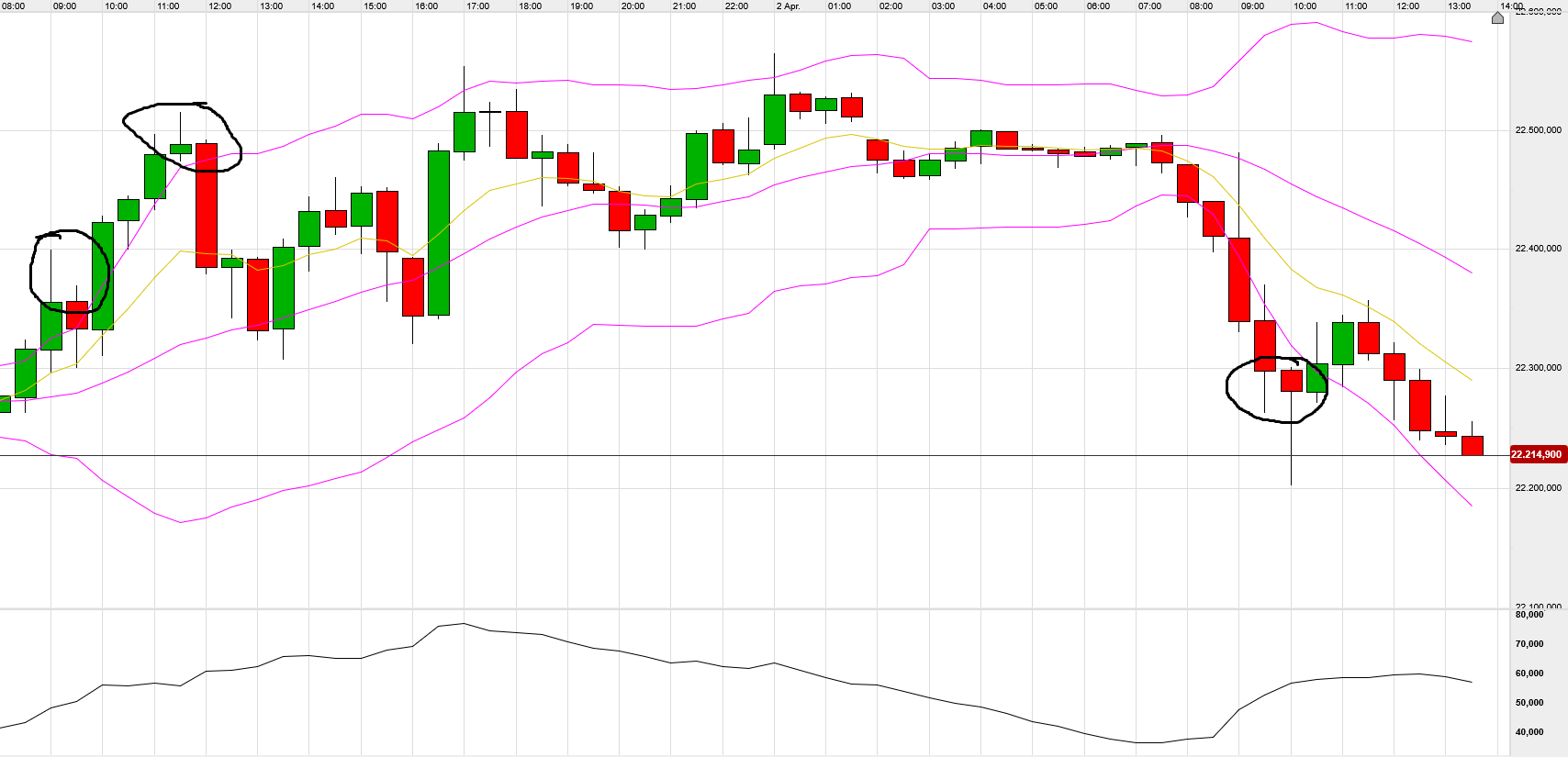Image resolution: width=1568 pixels, height=757 pixels.
Task: Select the red 22.214,900 current price tag
Action: [1537, 455]
